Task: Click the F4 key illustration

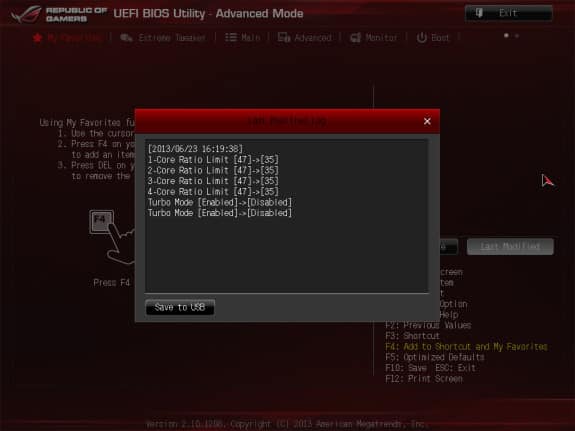Action: coord(101,222)
